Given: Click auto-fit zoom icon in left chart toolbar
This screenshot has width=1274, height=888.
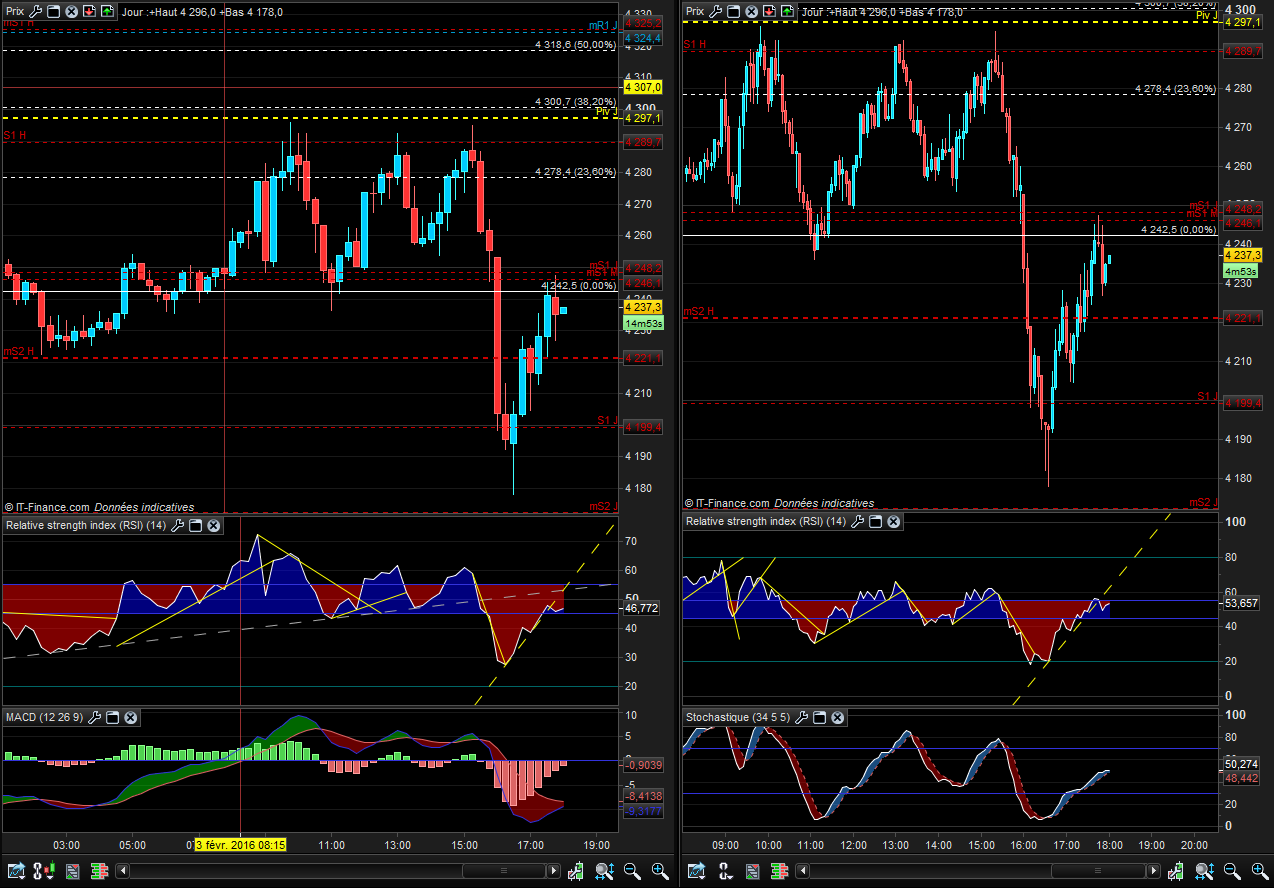Looking at the screenshot, I should tap(604, 871).
